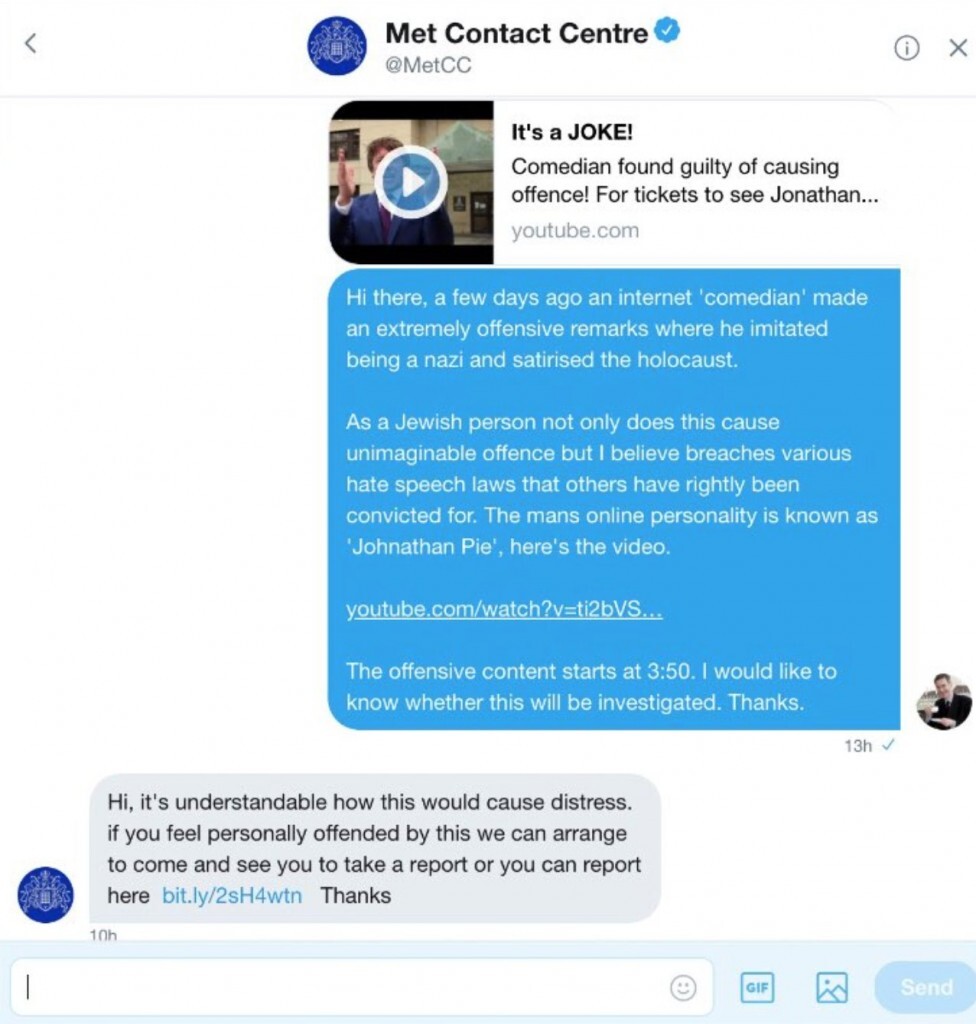Screen dimensions: 976x1024
Task: Click the youtube.com domain on the link card
Action: 575,231
